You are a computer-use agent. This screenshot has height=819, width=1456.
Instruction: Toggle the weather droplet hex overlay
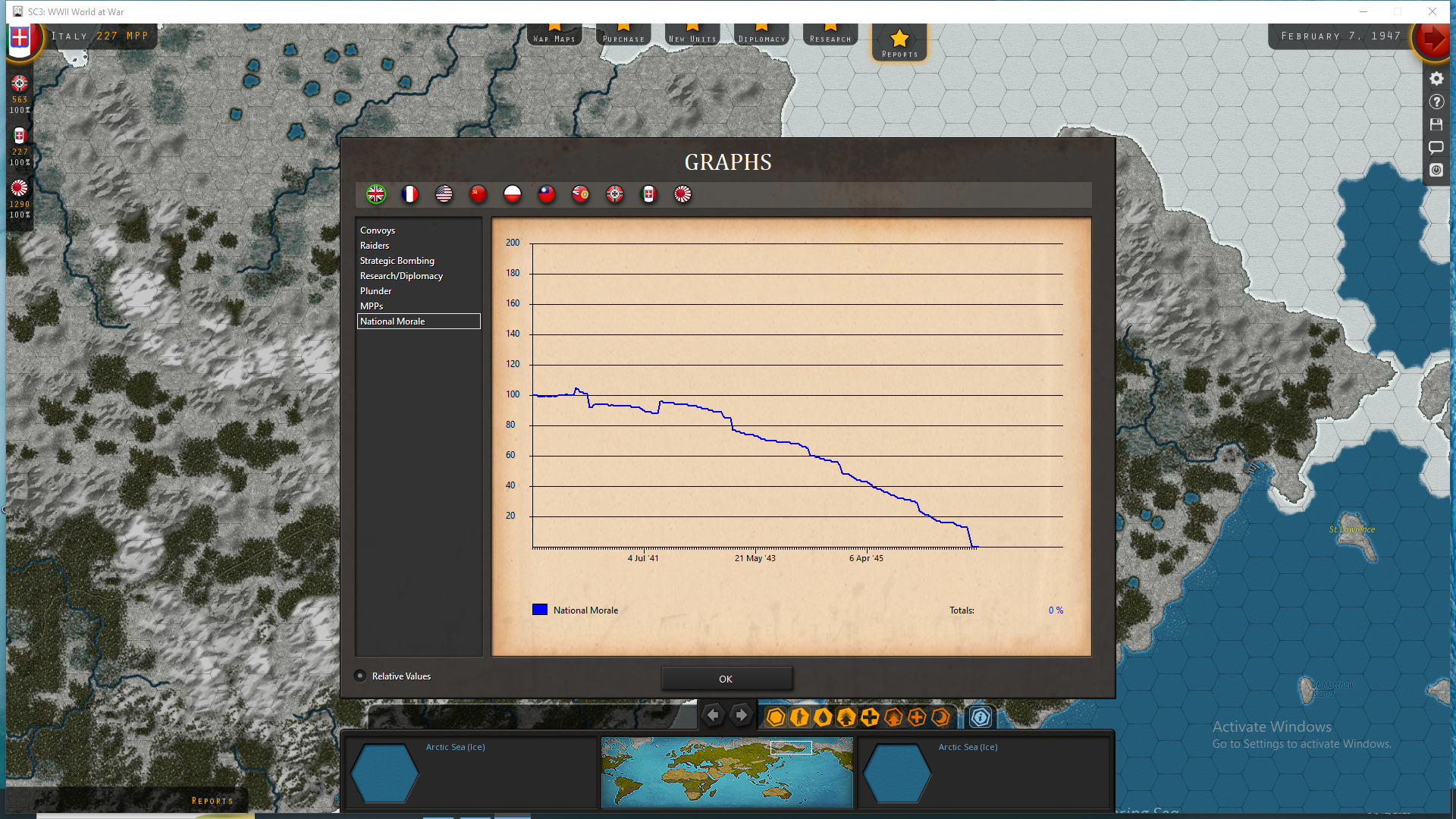pos(823,717)
